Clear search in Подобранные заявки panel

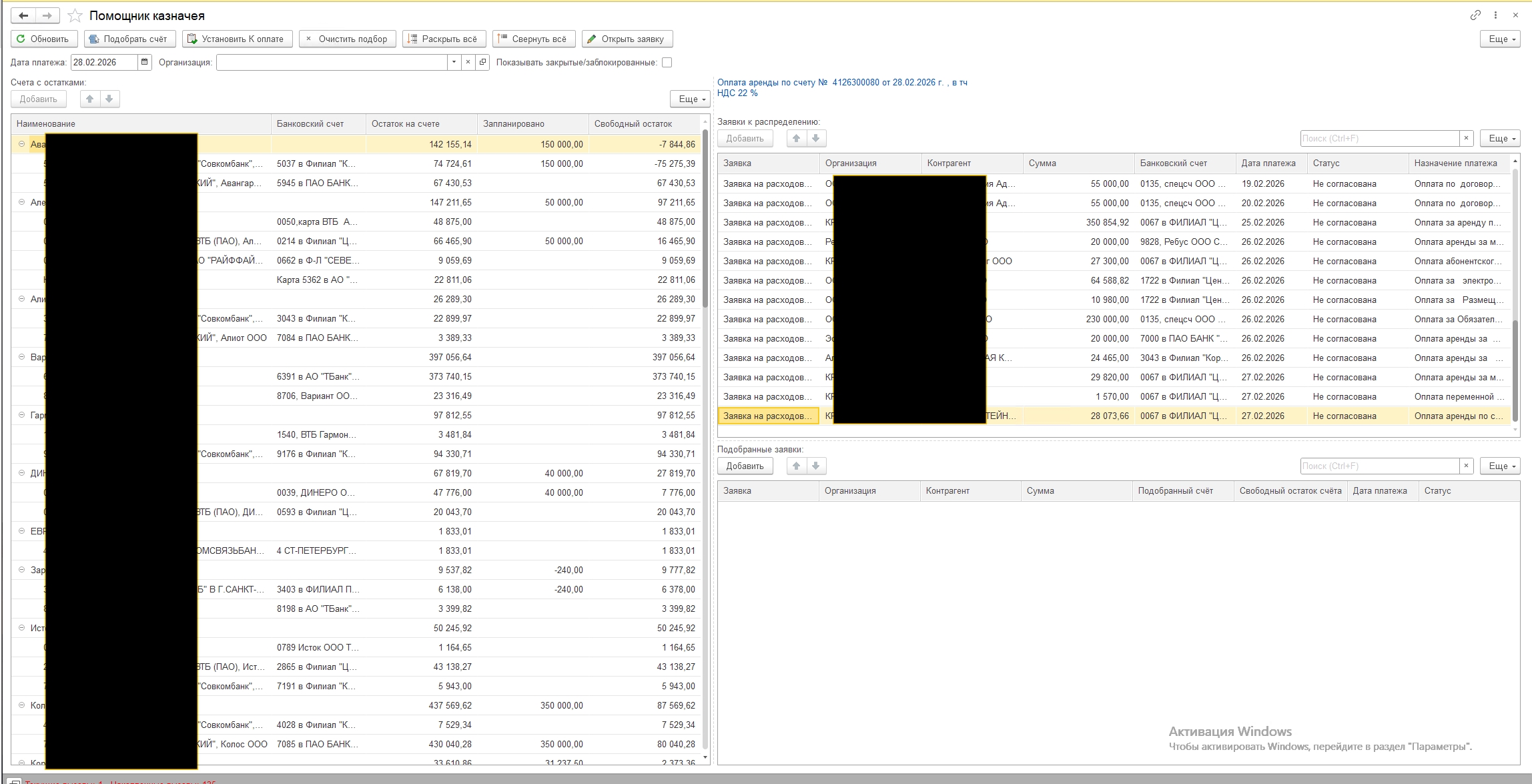pos(1466,466)
